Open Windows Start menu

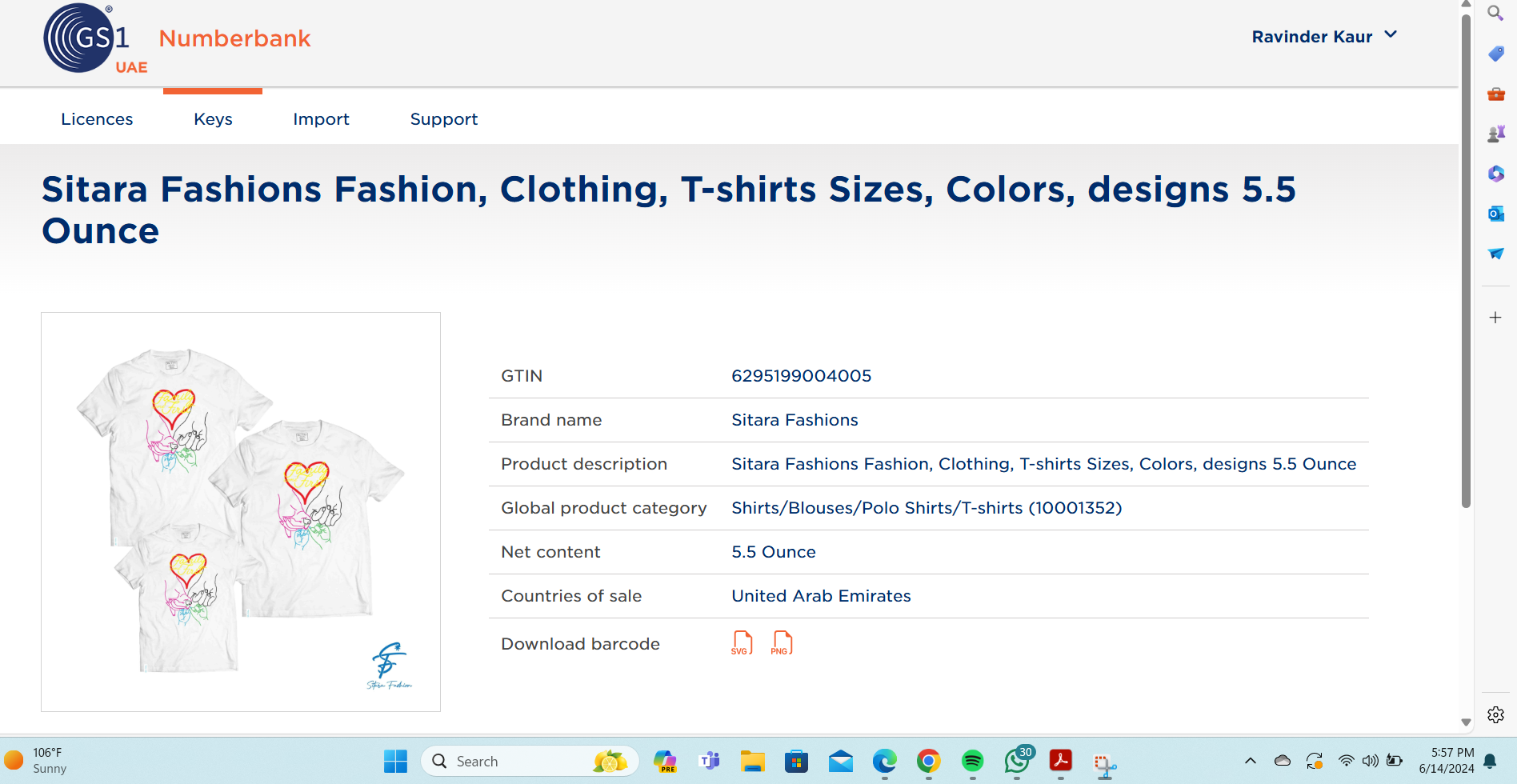[395, 761]
